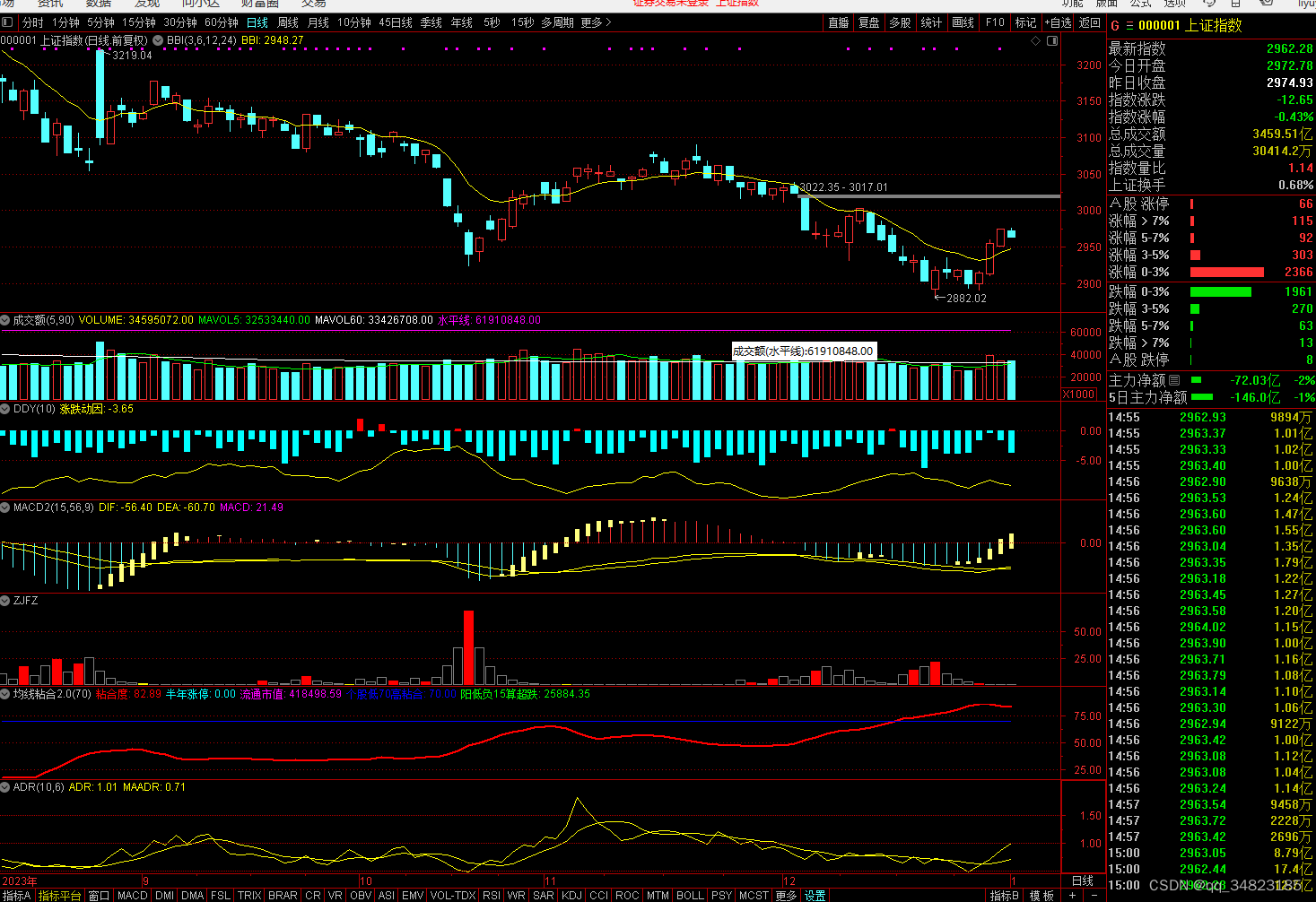Image resolution: width=1316 pixels, height=902 pixels.
Task: Select the 5秒 period tab
Action: 492,22
